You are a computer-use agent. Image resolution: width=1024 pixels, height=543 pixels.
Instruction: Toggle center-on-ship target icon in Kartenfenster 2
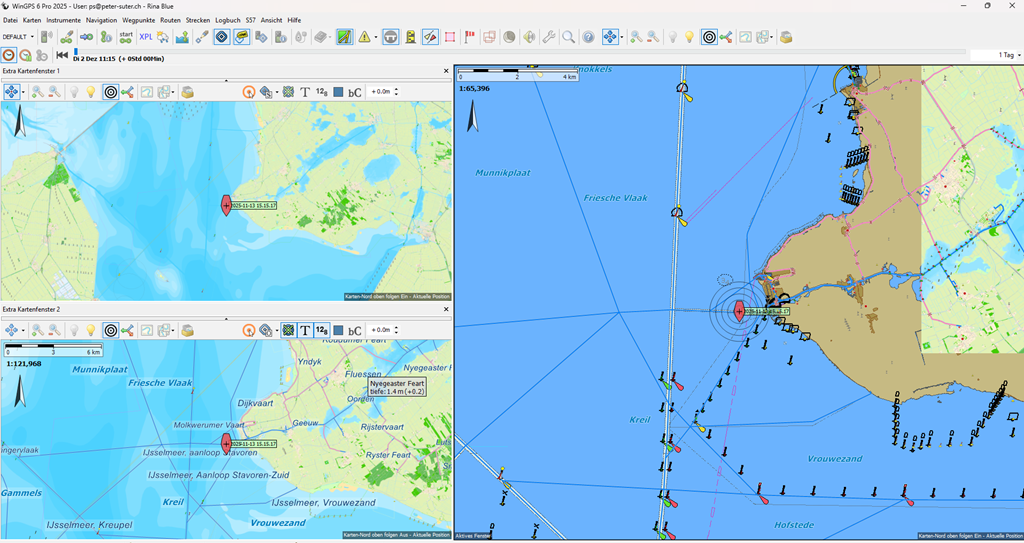click(x=111, y=330)
